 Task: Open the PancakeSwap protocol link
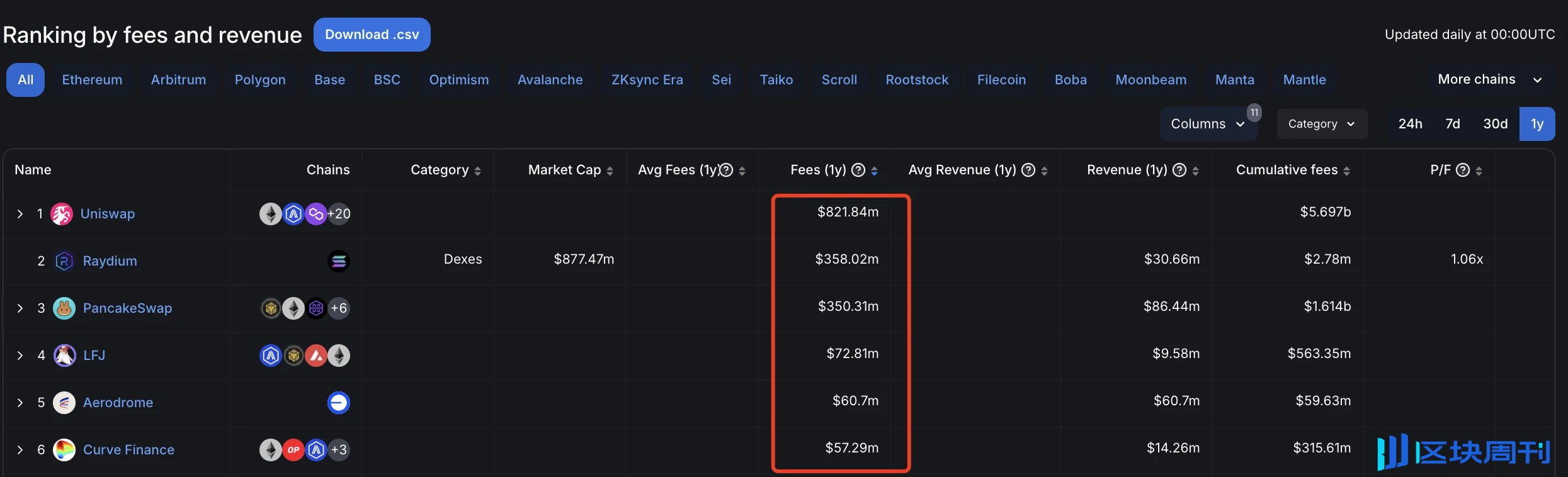pyautogui.click(x=128, y=308)
